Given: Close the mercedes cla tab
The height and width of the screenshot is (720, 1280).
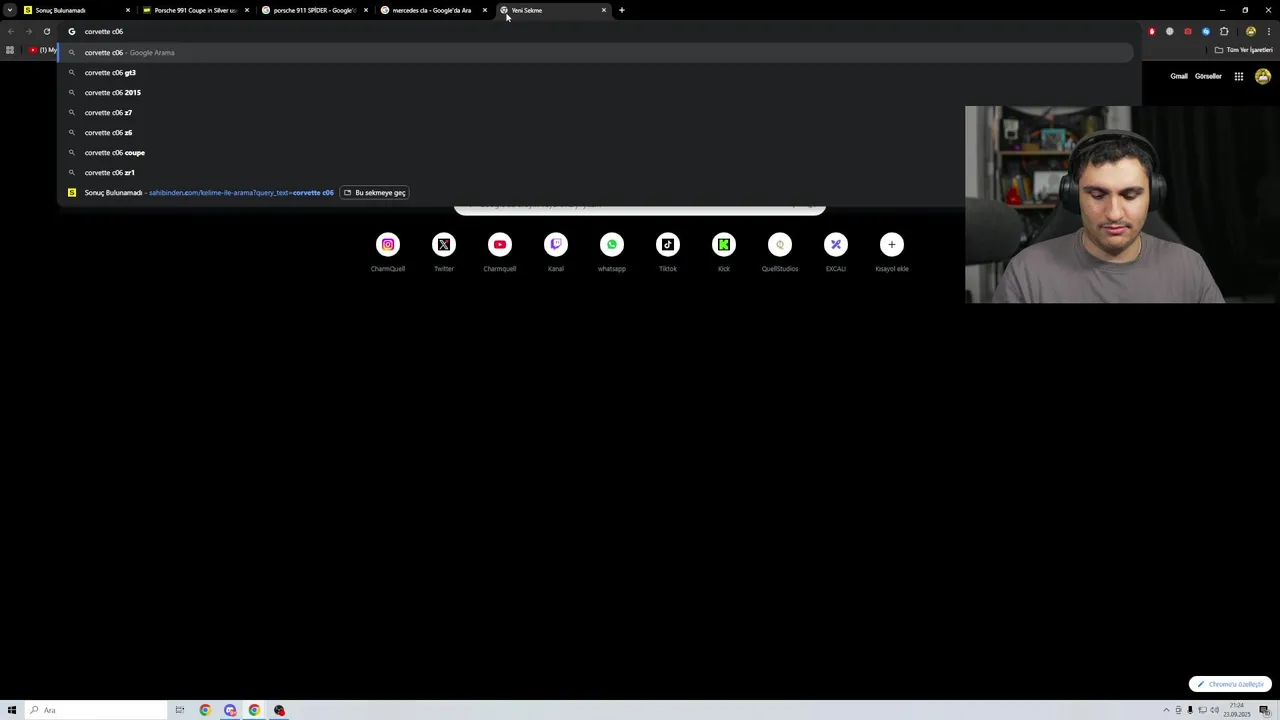Looking at the screenshot, I should pos(485,10).
